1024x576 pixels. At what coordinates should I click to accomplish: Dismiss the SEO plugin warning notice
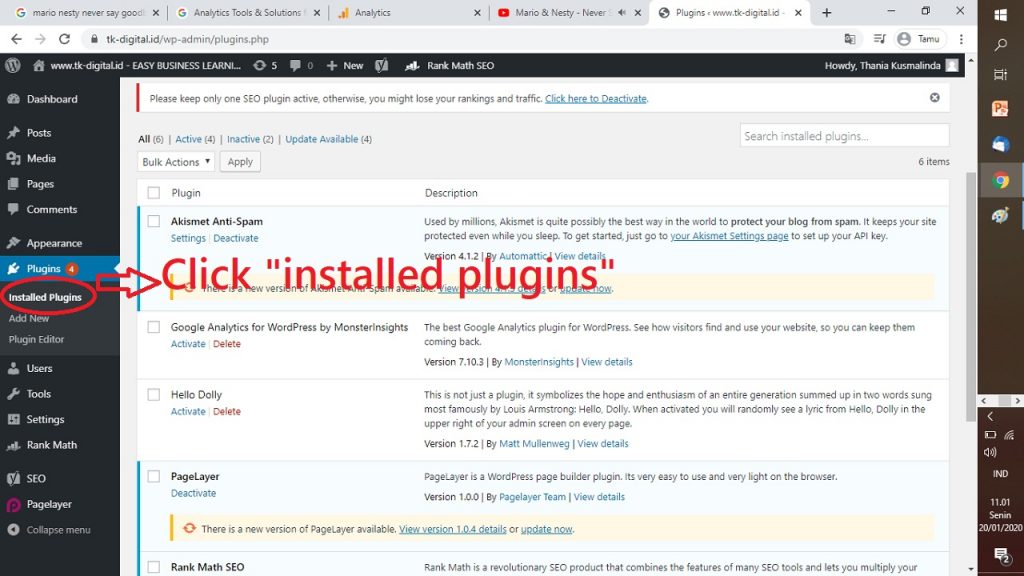934,98
